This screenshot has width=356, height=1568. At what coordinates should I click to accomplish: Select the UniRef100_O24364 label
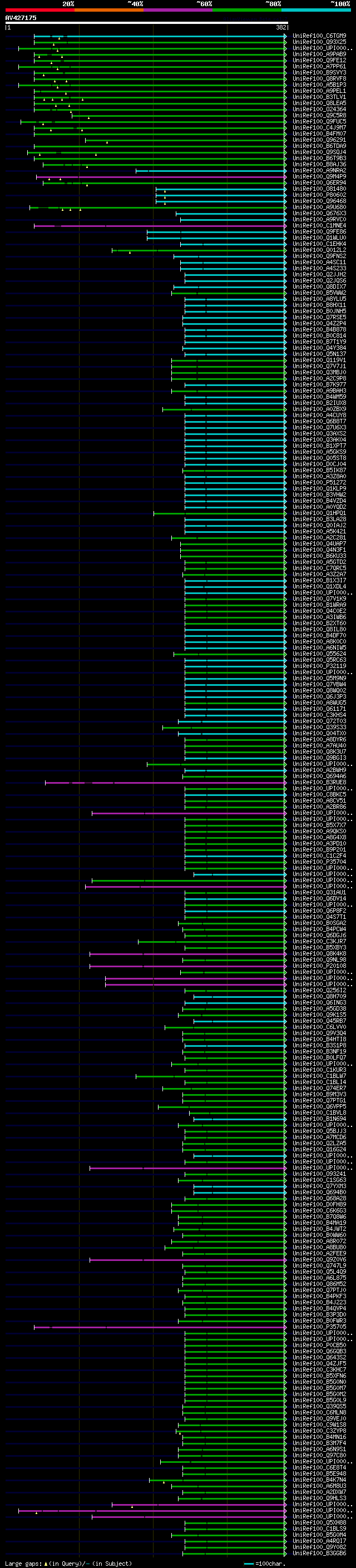(319, 110)
